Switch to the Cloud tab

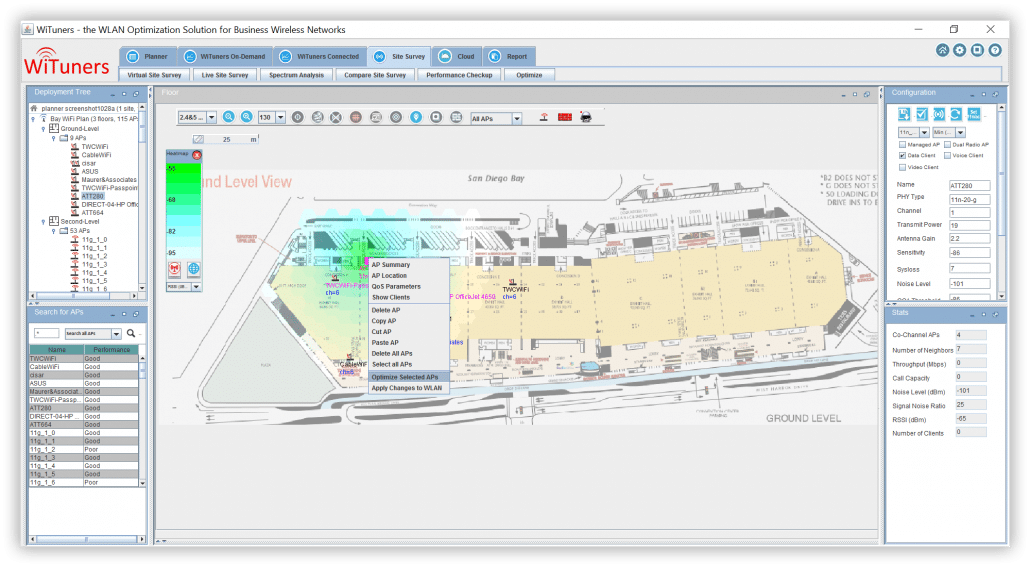457,57
